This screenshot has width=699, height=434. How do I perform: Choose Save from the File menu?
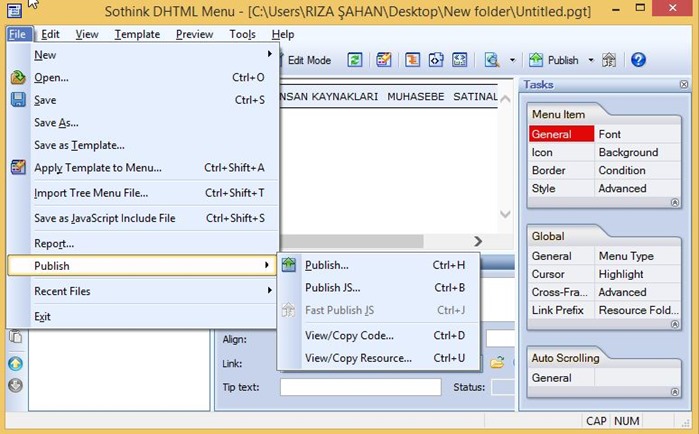(x=143, y=100)
